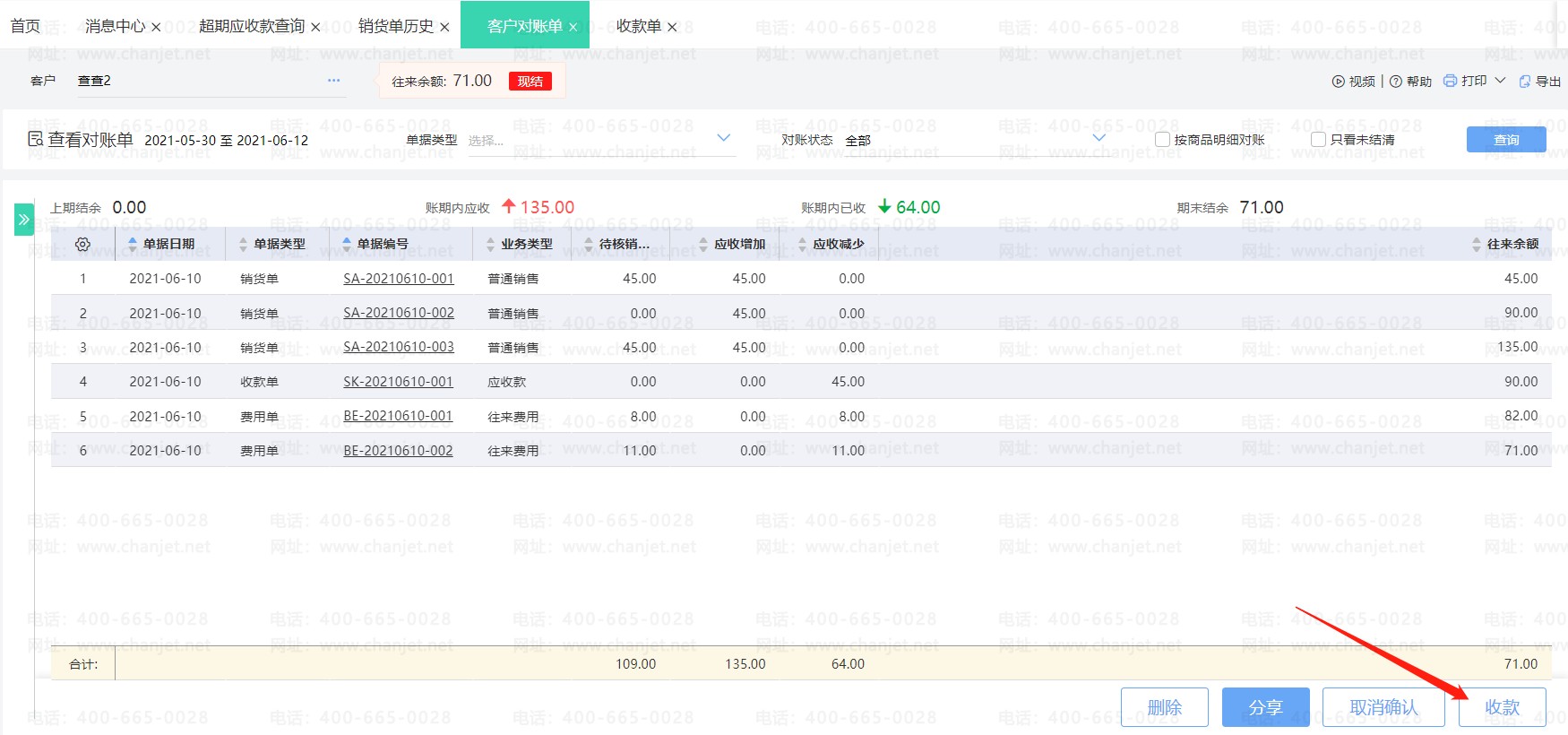Open the 对账状态 dropdown

tap(1098, 139)
